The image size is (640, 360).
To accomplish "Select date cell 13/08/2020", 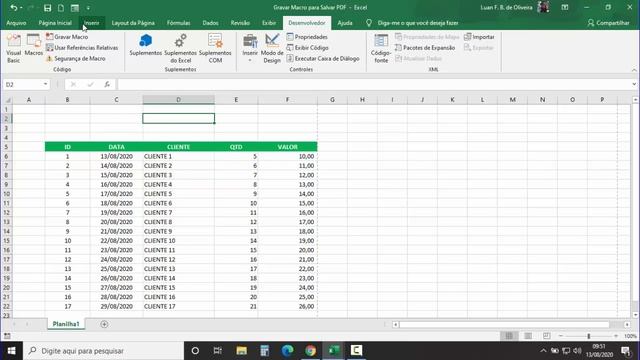I will coord(116,156).
